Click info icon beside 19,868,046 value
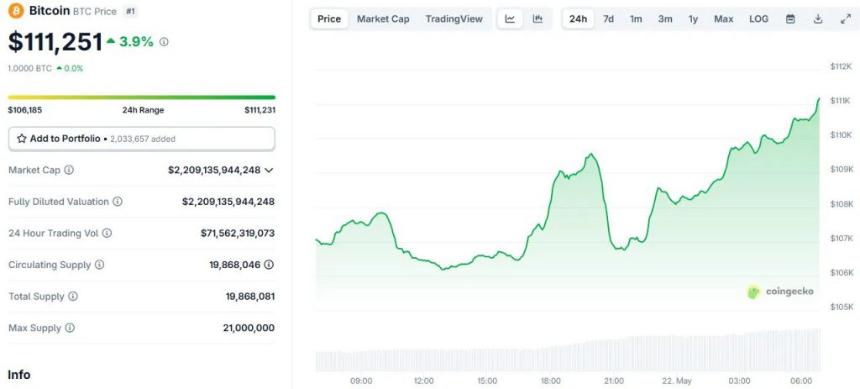 coord(269,264)
